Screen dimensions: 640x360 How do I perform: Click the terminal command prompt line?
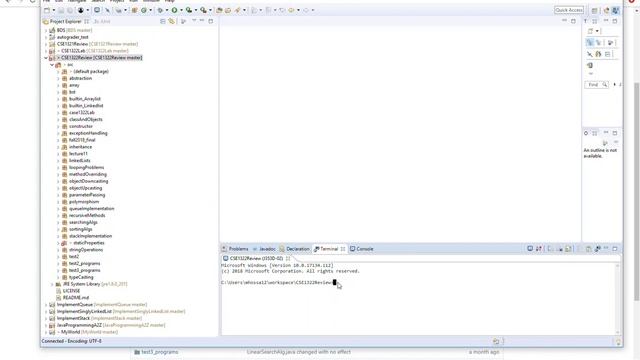coord(278,282)
